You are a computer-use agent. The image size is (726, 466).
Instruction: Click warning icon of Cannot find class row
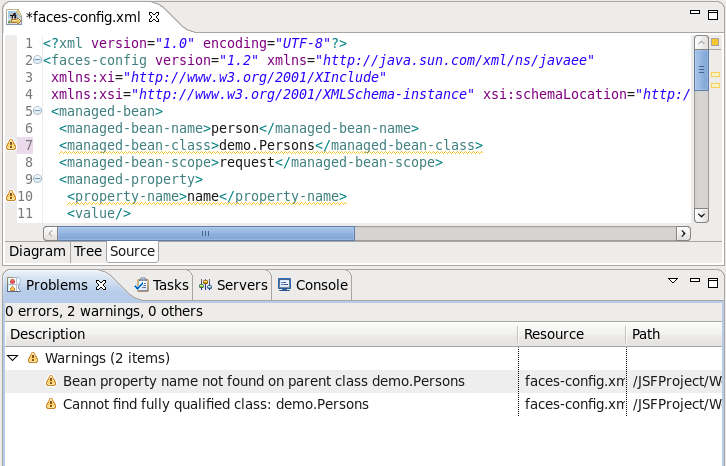click(x=51, y=404)
